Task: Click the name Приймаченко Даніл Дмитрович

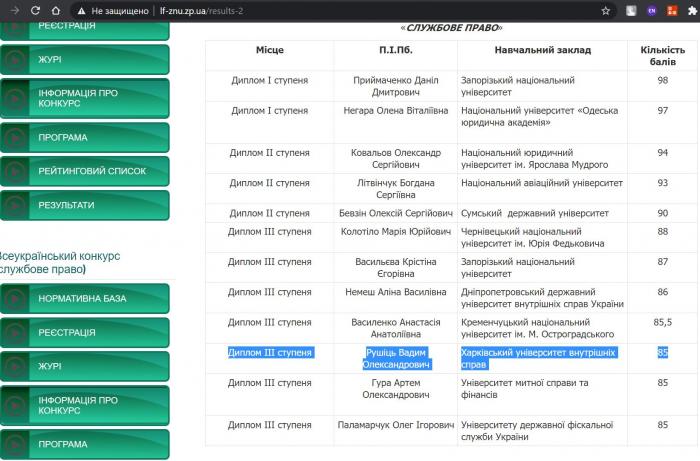Action: pos(395,86)
